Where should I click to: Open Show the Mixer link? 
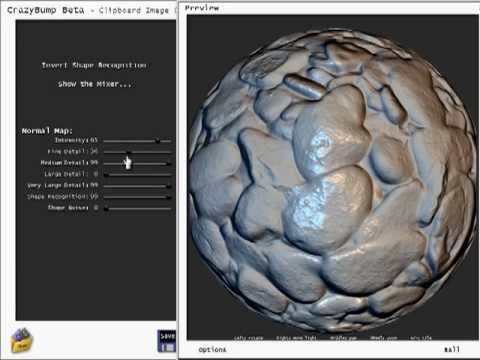pos(95,84)
